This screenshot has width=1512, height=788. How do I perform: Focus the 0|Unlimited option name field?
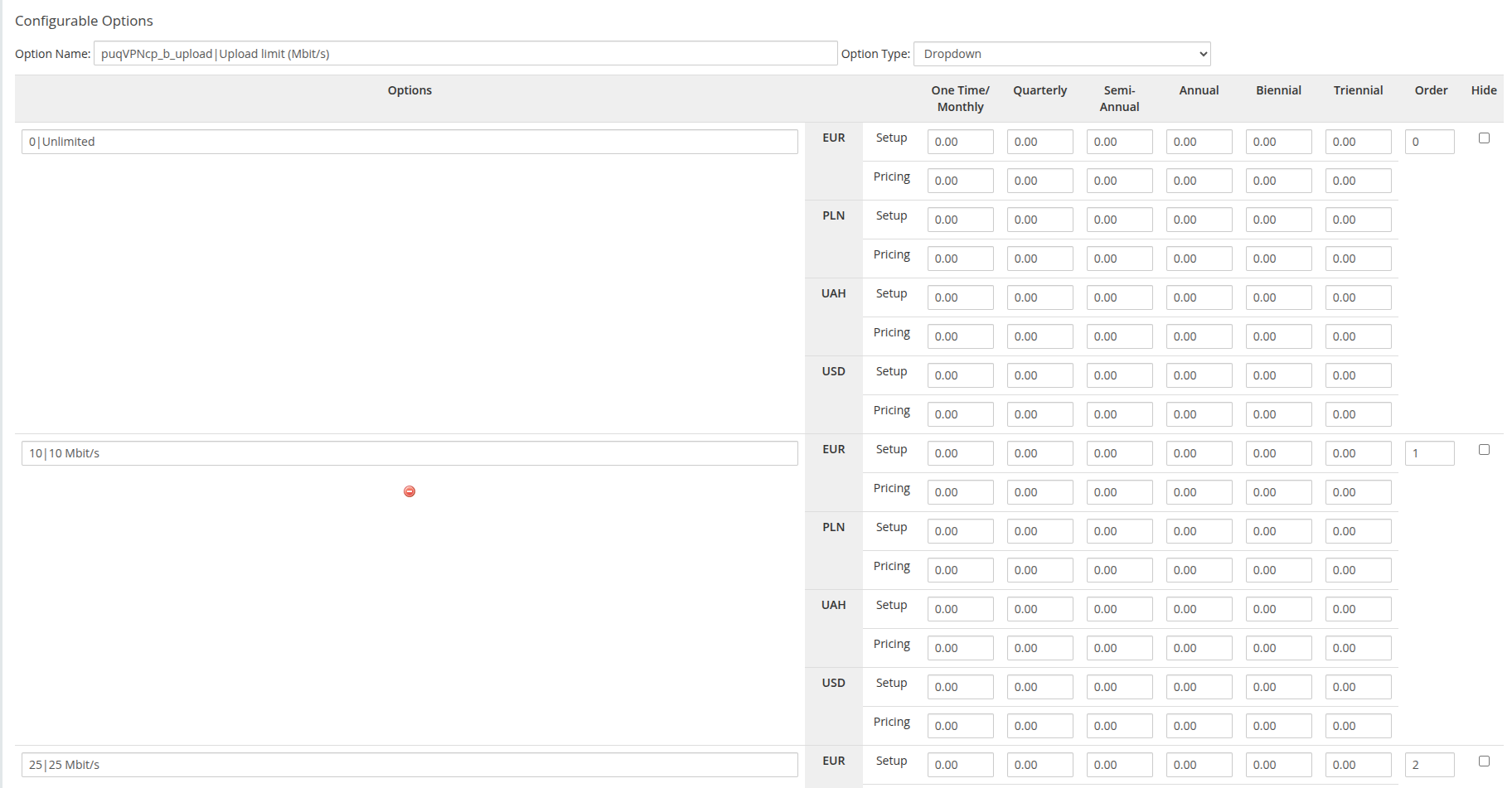point(409,142)
